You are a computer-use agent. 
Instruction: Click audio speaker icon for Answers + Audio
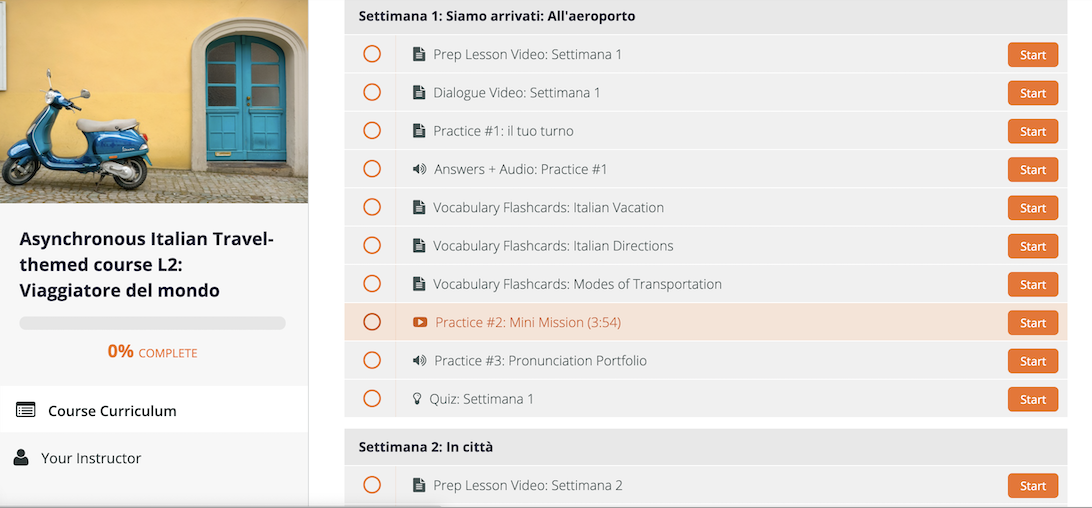point(419,169)
